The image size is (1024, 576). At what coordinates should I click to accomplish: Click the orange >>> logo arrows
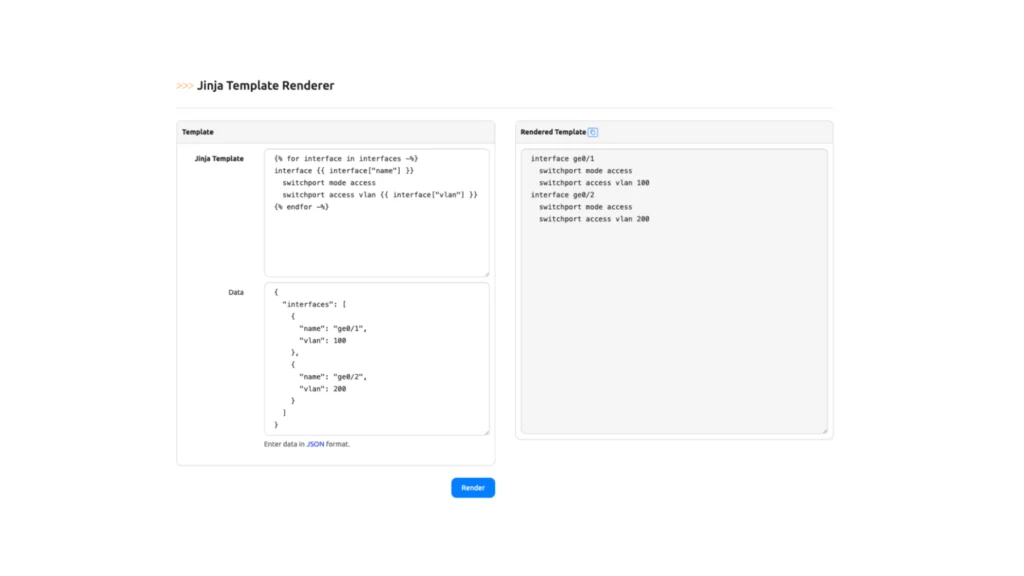185,86
